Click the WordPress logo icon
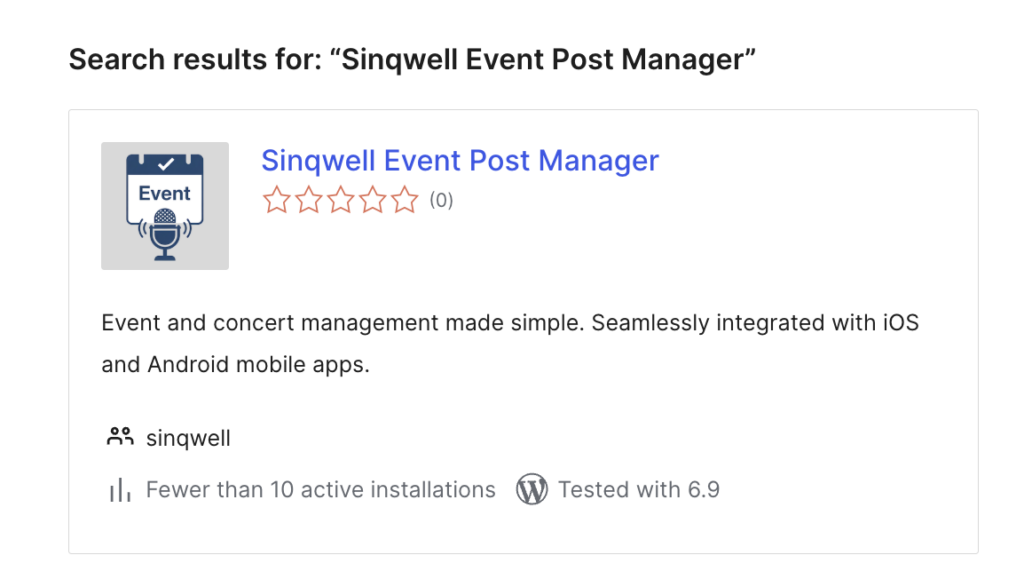The height and width of the screenshot is (579, 1024). (532, 490)
